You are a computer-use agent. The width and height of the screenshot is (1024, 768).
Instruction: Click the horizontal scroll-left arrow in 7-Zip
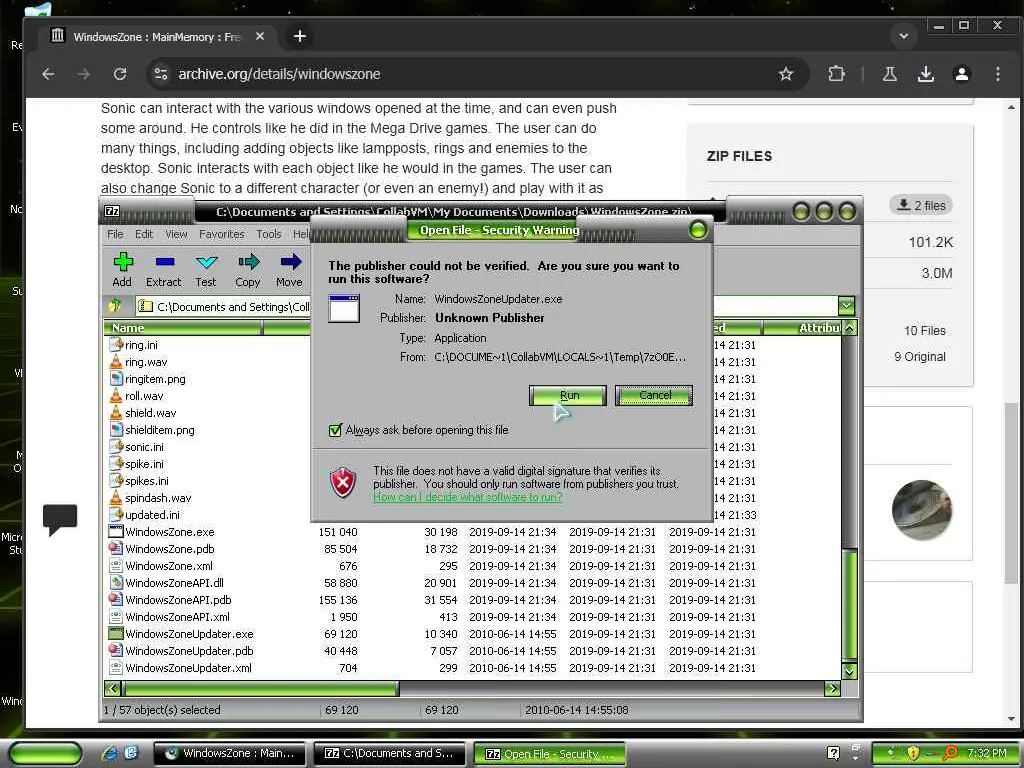(x=112, y=688)
